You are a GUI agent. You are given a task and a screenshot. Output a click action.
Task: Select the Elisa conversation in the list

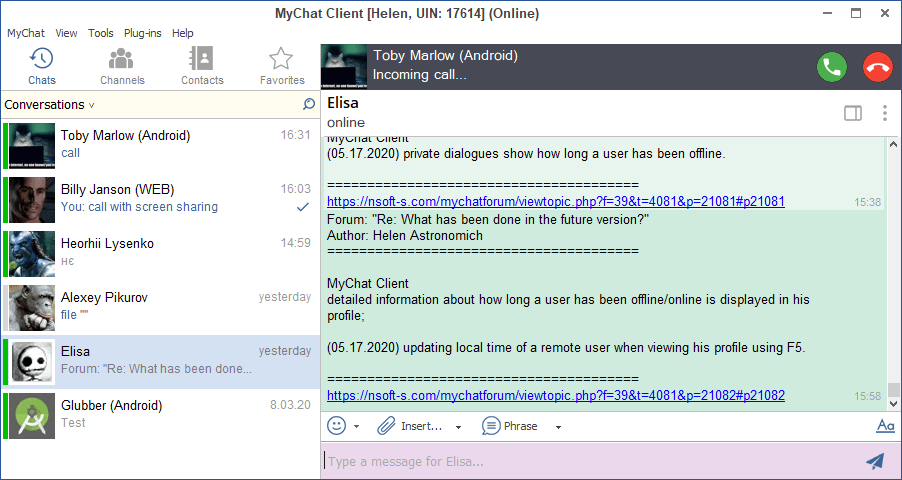[160, 362]
